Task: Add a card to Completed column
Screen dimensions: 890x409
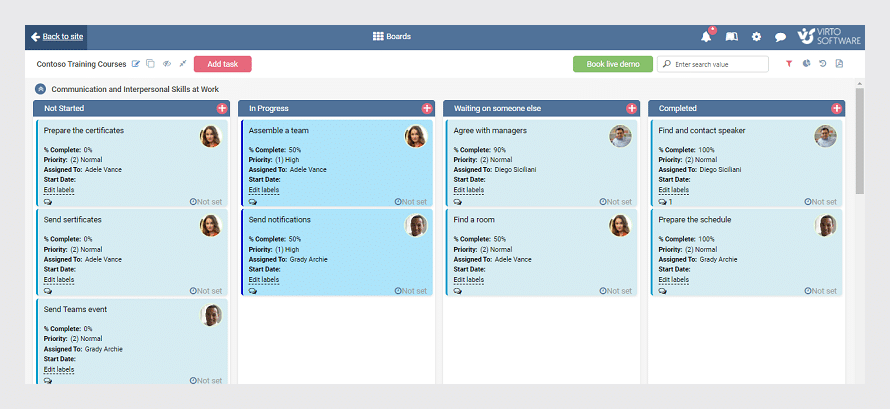Action: tap(836, 108)
